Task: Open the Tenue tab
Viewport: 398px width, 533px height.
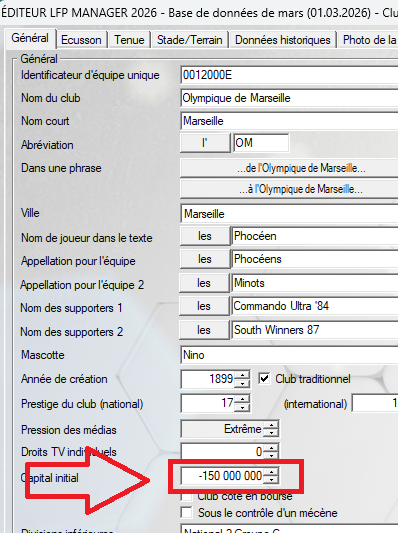Action: (x=129, y=40)
